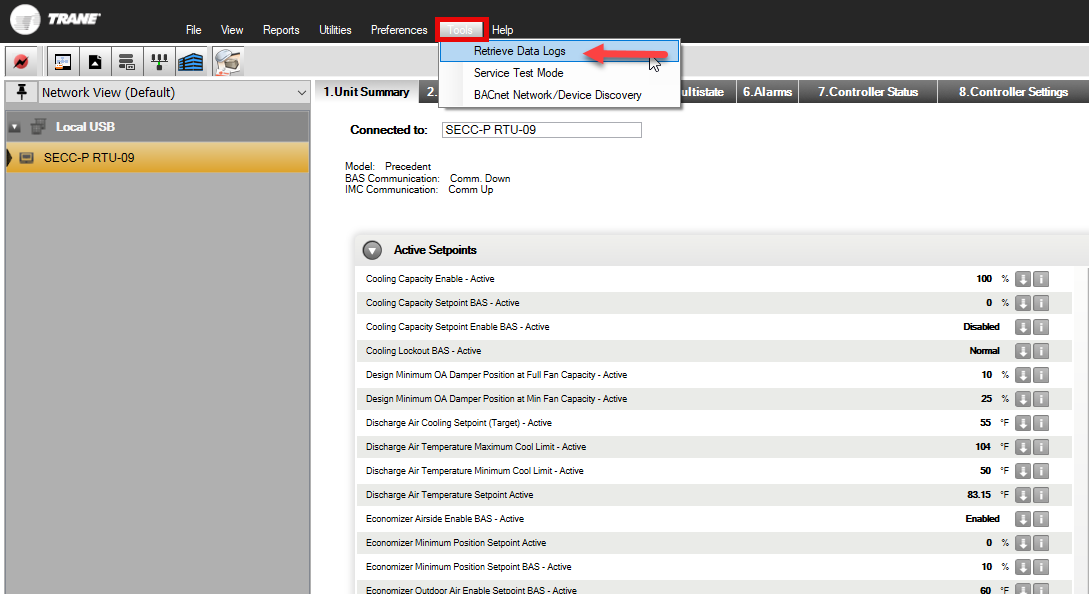Switch to the 8.Controller Settings tab
The height and width of the screenshot is (594, 1089).
pos(1013,92)
